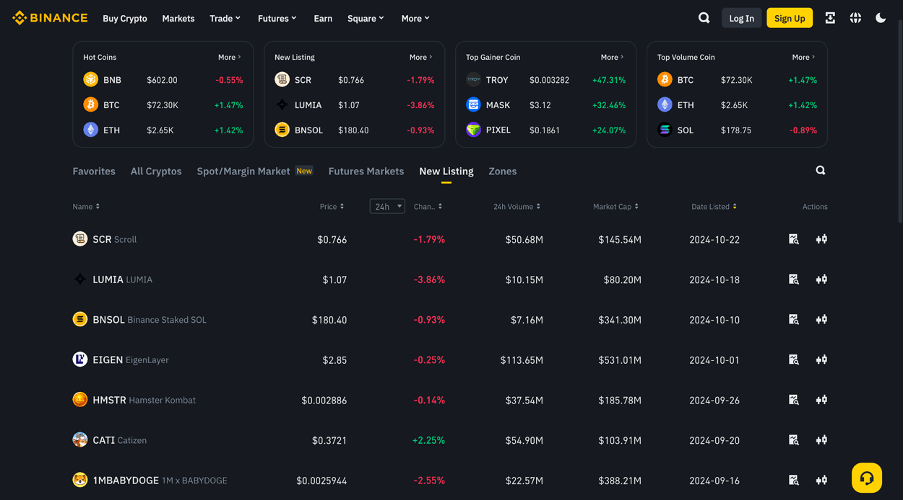Image resolution: width=904 pixels, height=500 pixels.
Task: Click the trade candlestick icon for EIGEN
Action: [x=821, y=359]
